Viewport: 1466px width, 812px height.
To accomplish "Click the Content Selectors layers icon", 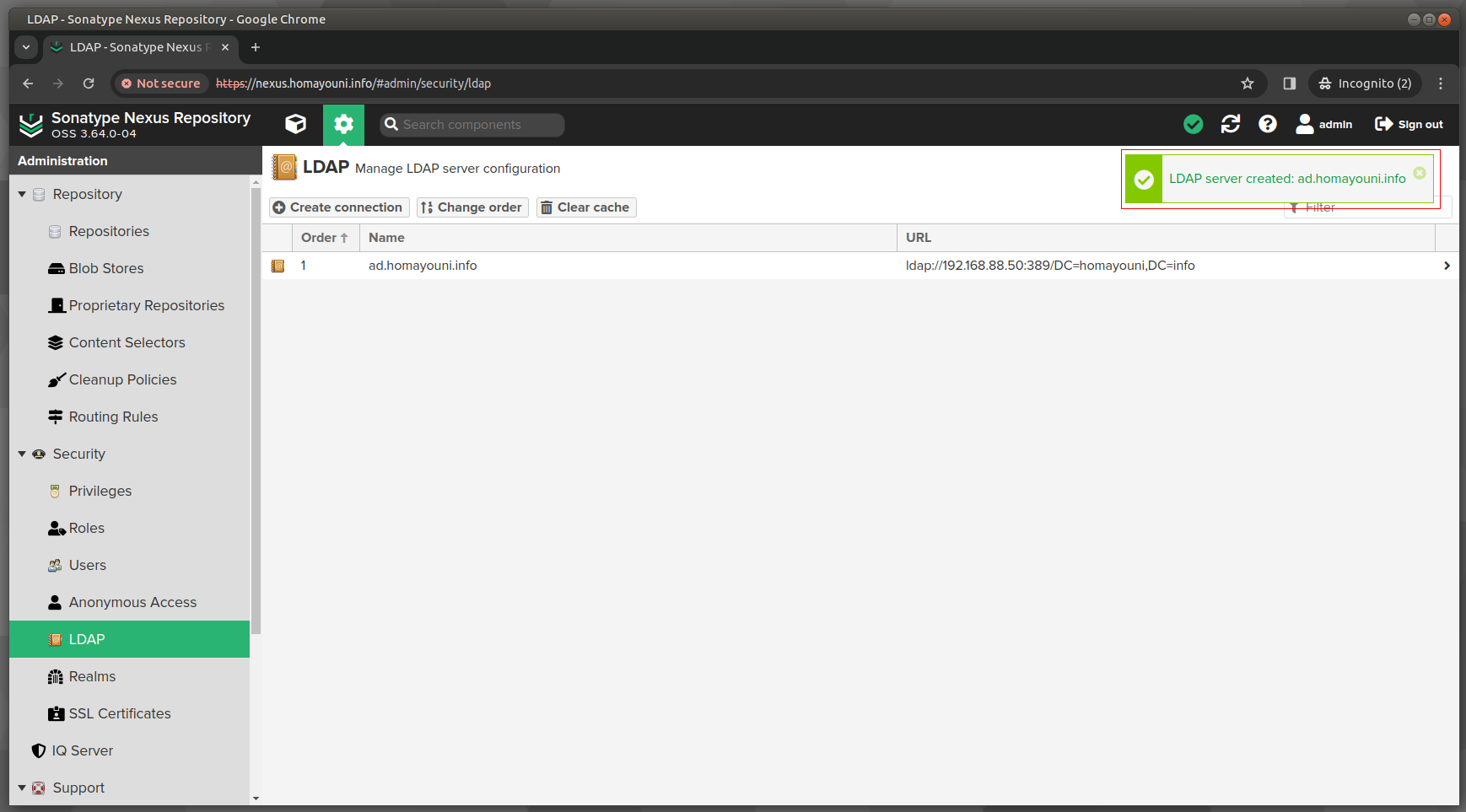I will pos(56,342).
